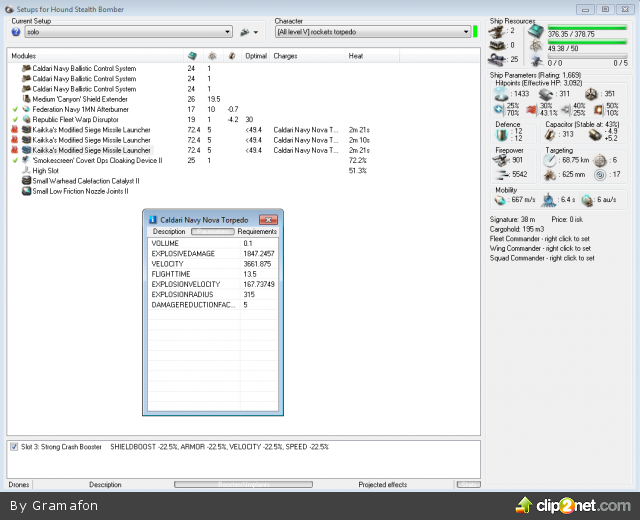Toggle the Federation Navy 1MN Afterburner checkmark
Screen dimensions: 640x520
point(14,109)
